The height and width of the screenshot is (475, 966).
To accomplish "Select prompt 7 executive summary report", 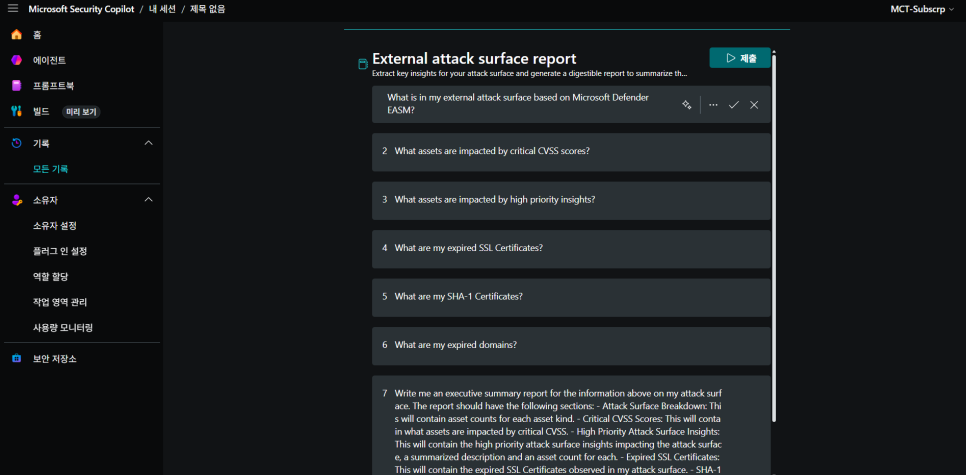I will tap(571, 425).
